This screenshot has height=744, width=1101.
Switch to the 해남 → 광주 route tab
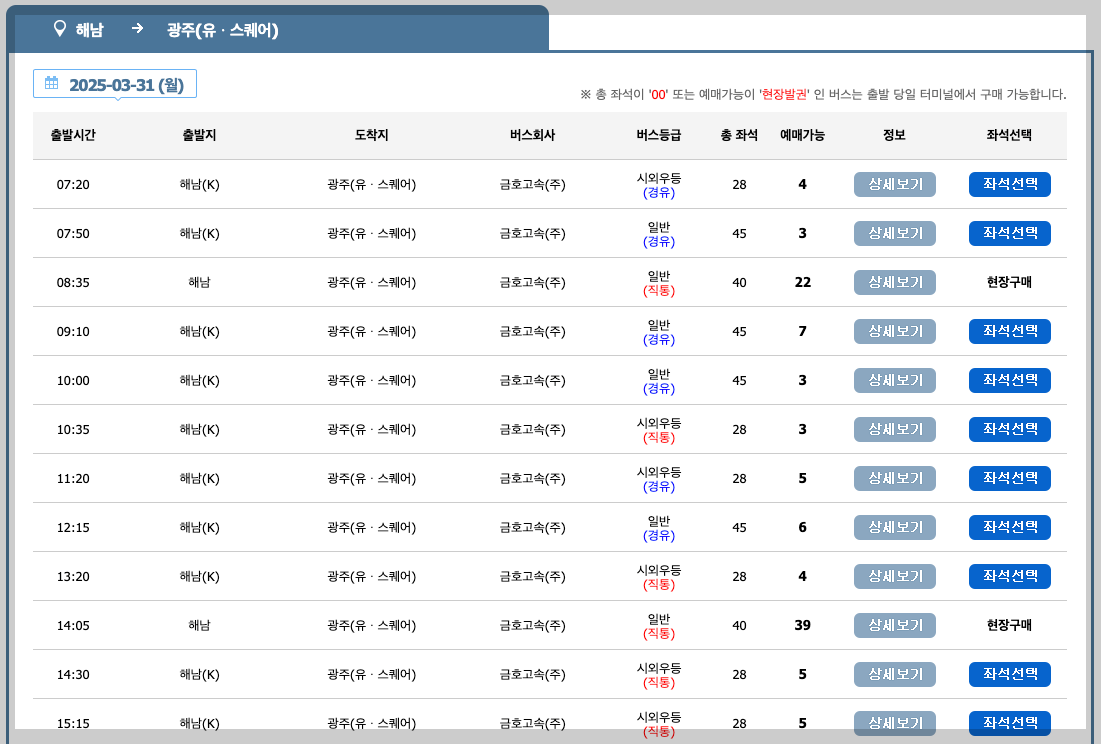point(180,30)
